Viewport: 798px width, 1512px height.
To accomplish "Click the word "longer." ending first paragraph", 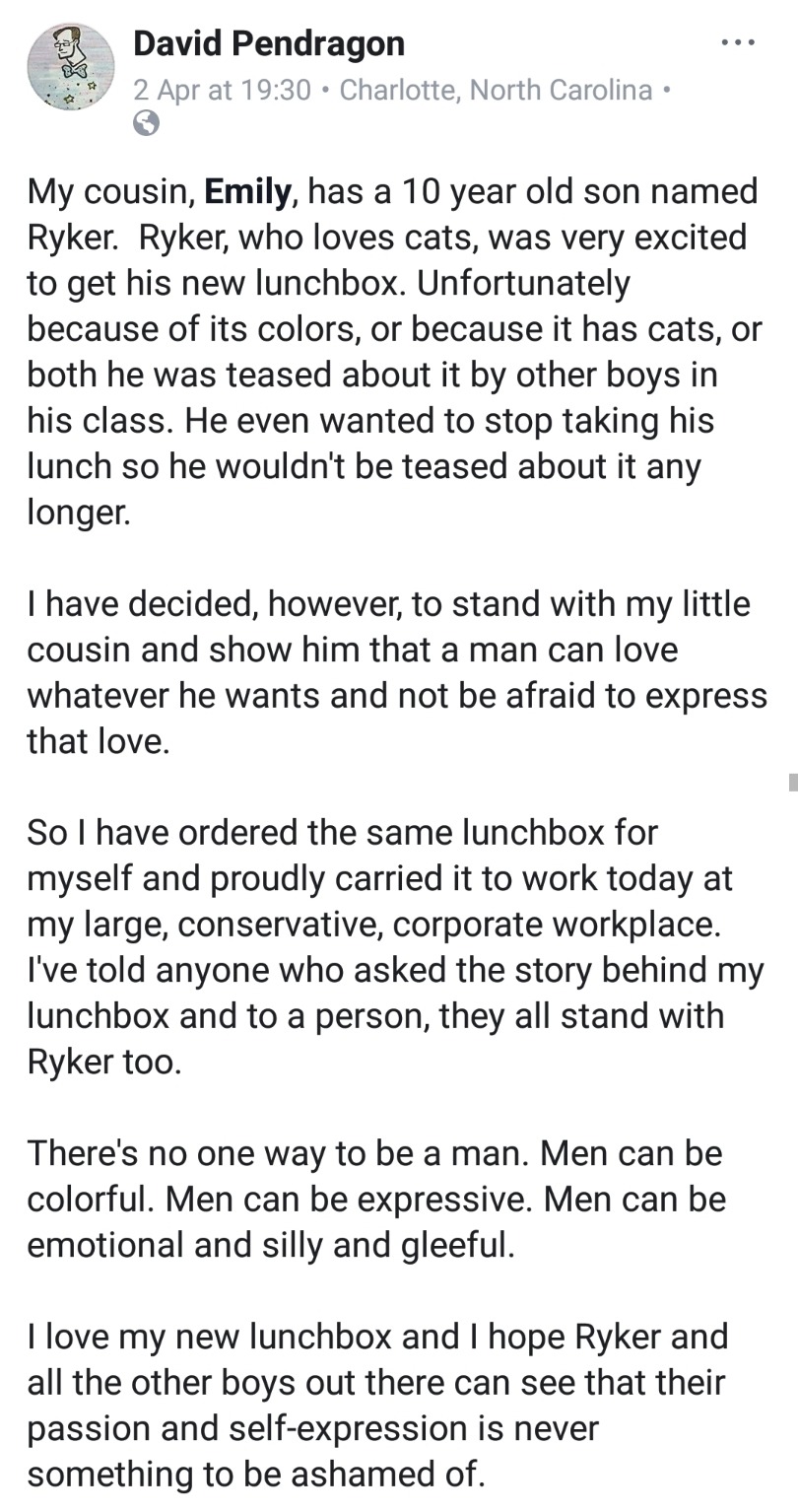I will click(x=78, y=512).
